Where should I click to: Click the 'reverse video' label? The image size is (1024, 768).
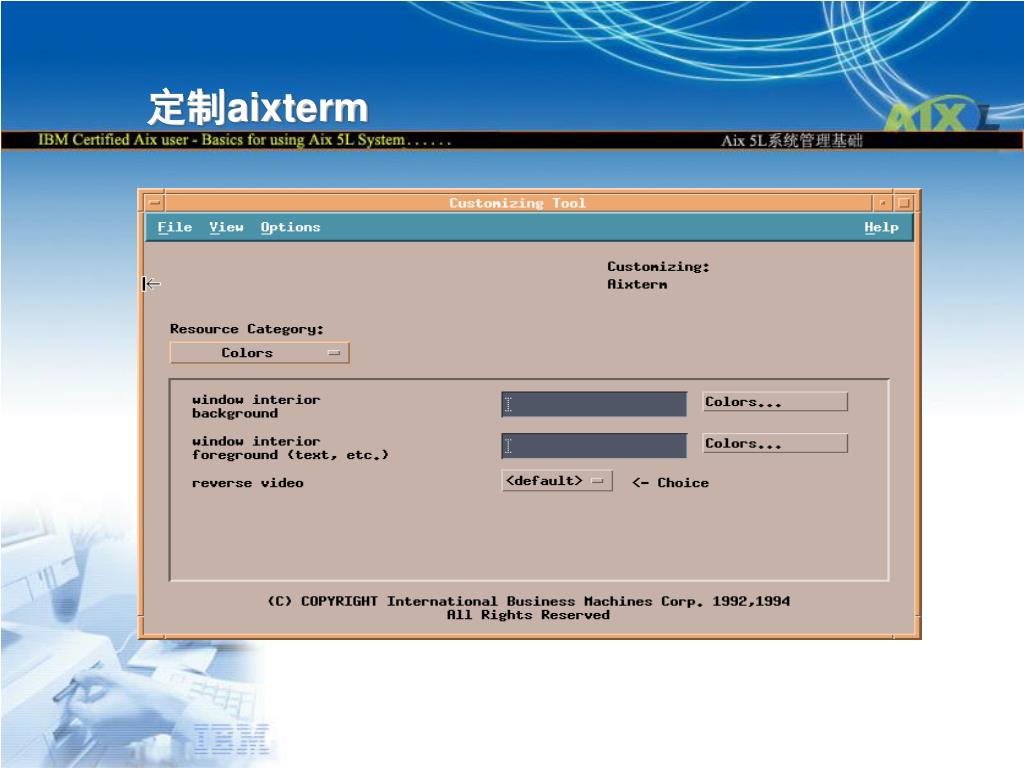pos(248,483)
